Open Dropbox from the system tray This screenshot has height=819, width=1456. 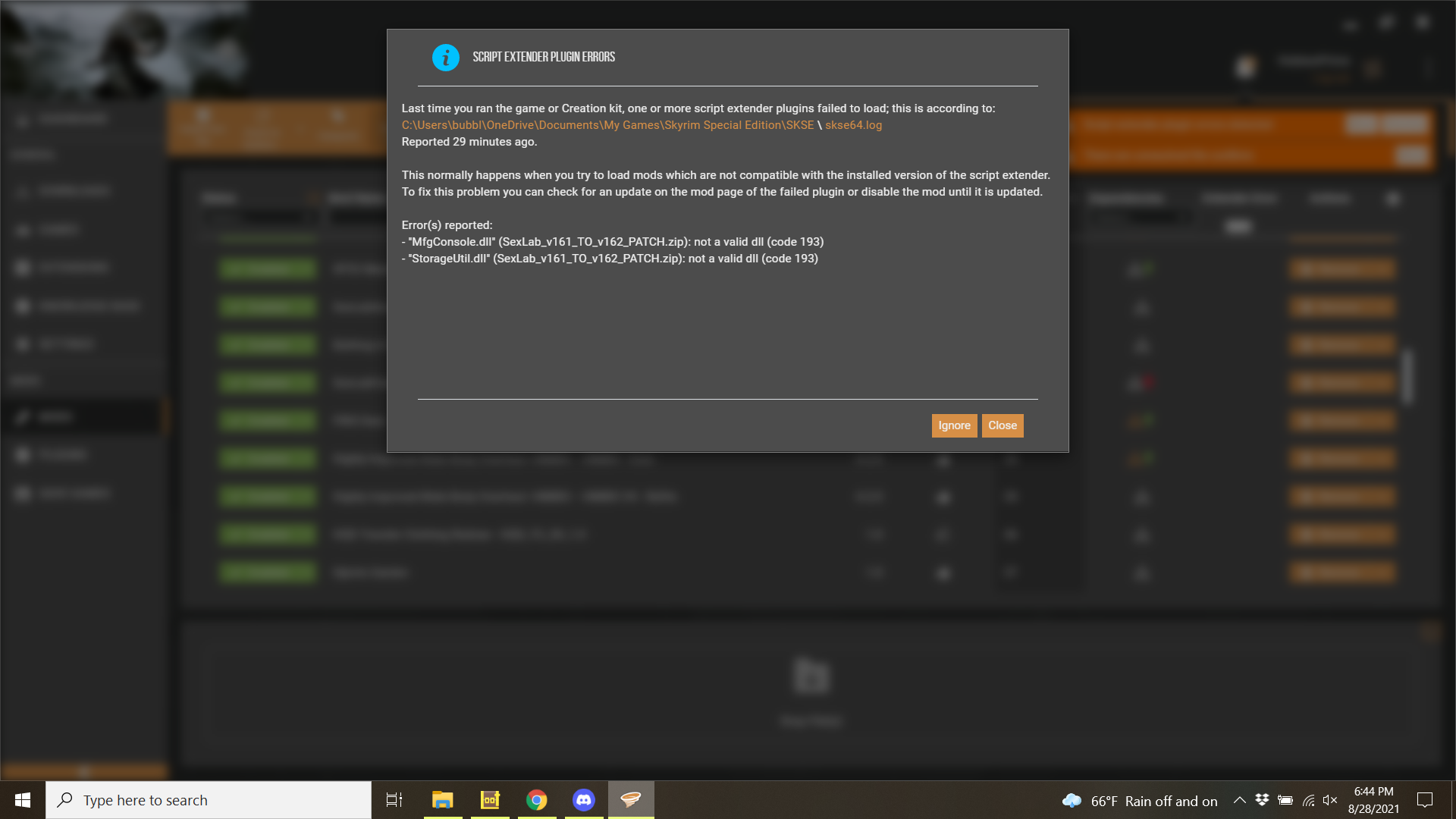click(x=1262, y=800)
